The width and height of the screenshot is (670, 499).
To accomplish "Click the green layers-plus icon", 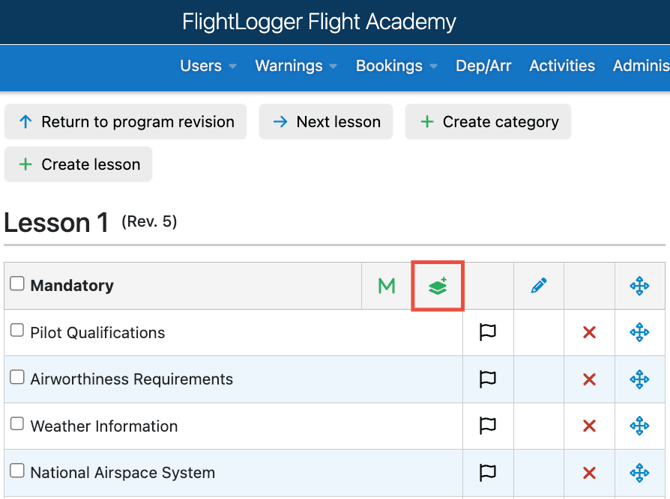I will [x=438, y=286].
